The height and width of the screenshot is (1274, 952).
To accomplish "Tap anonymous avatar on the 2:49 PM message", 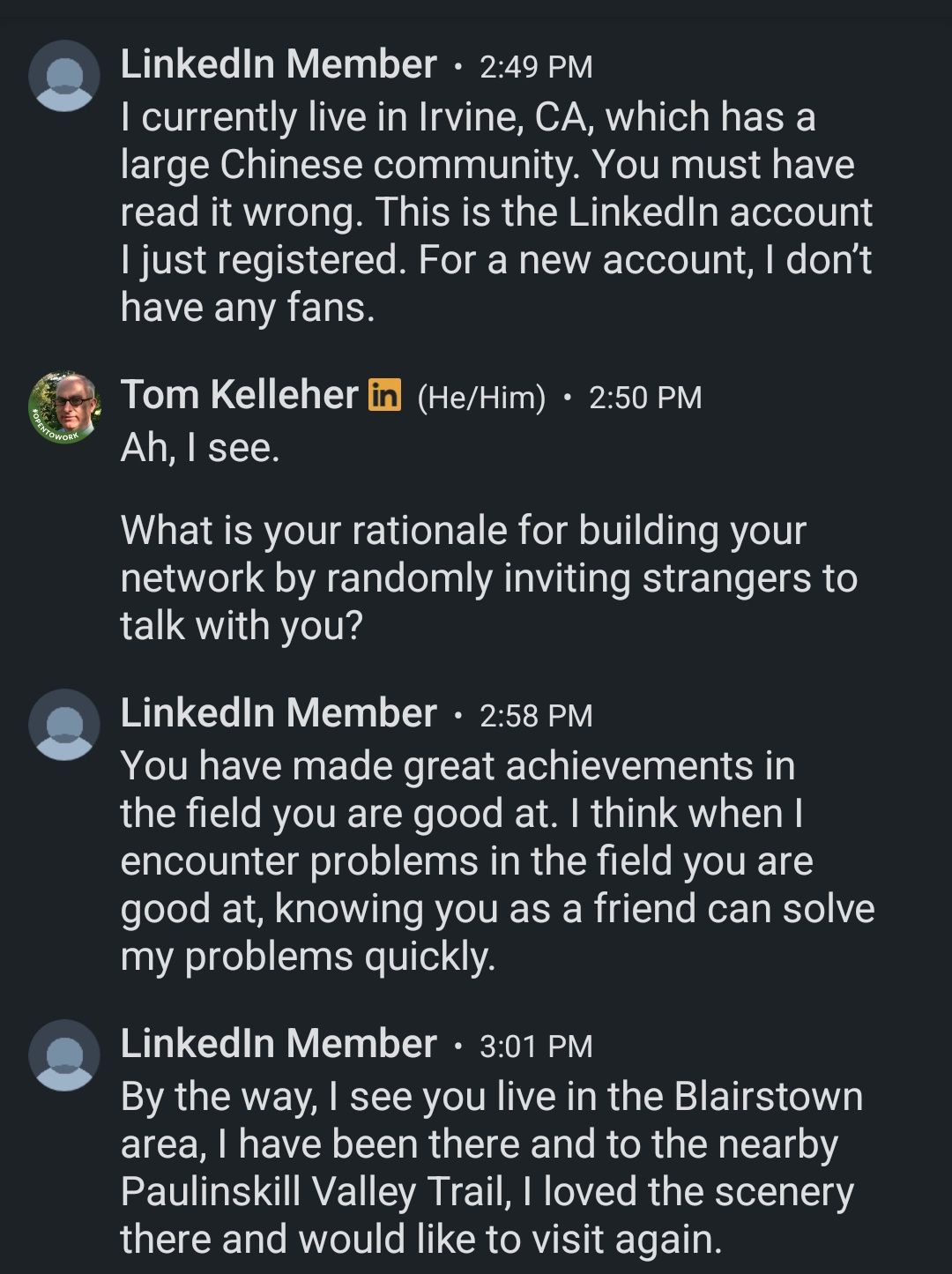I will click(x=64, y=76).
